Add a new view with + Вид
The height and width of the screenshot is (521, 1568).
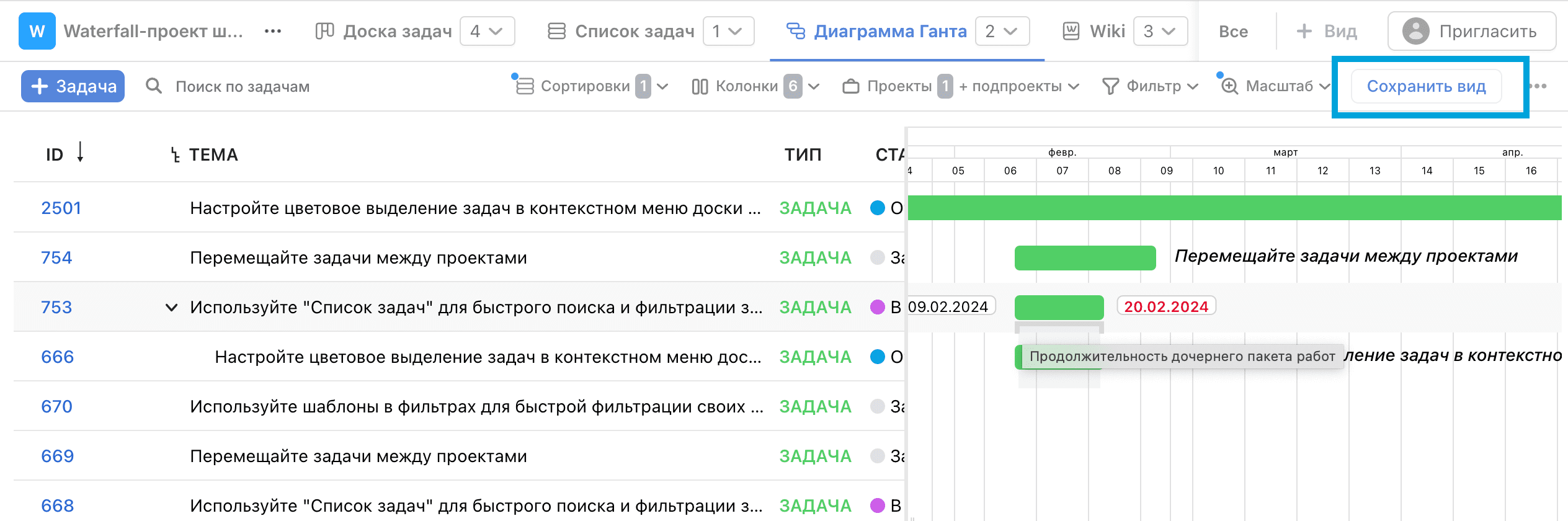(1327, 31)
